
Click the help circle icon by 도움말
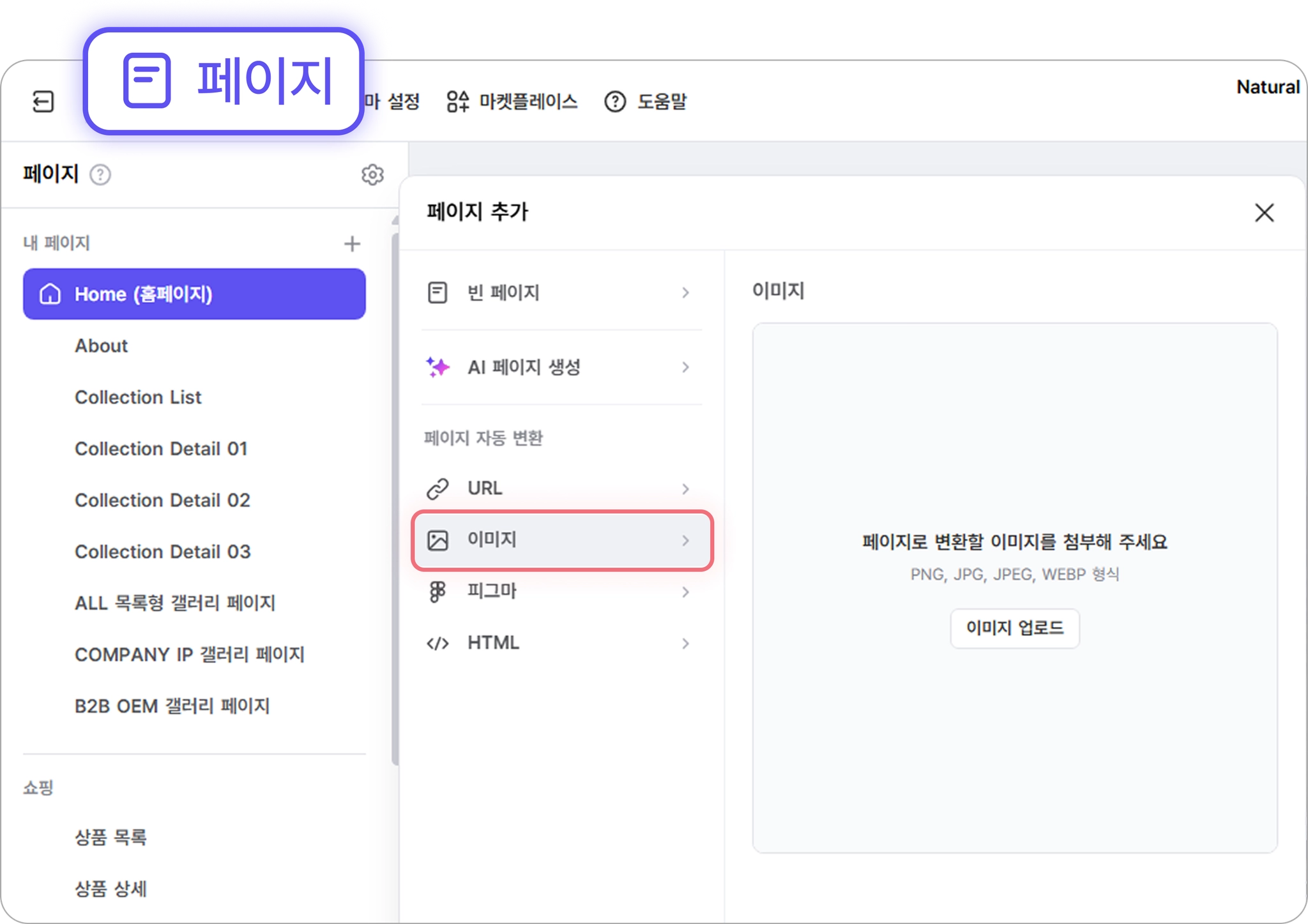[x=615, y=101]
